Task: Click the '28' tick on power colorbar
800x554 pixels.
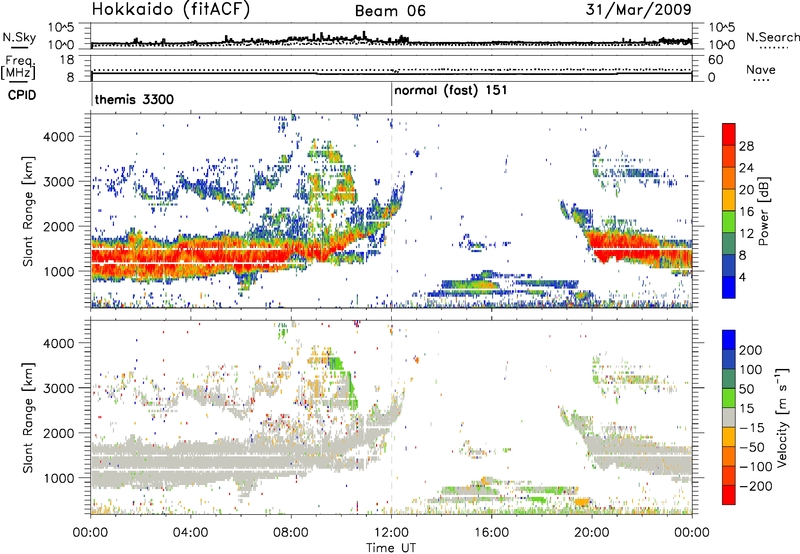Action: (x=746, y=146)
